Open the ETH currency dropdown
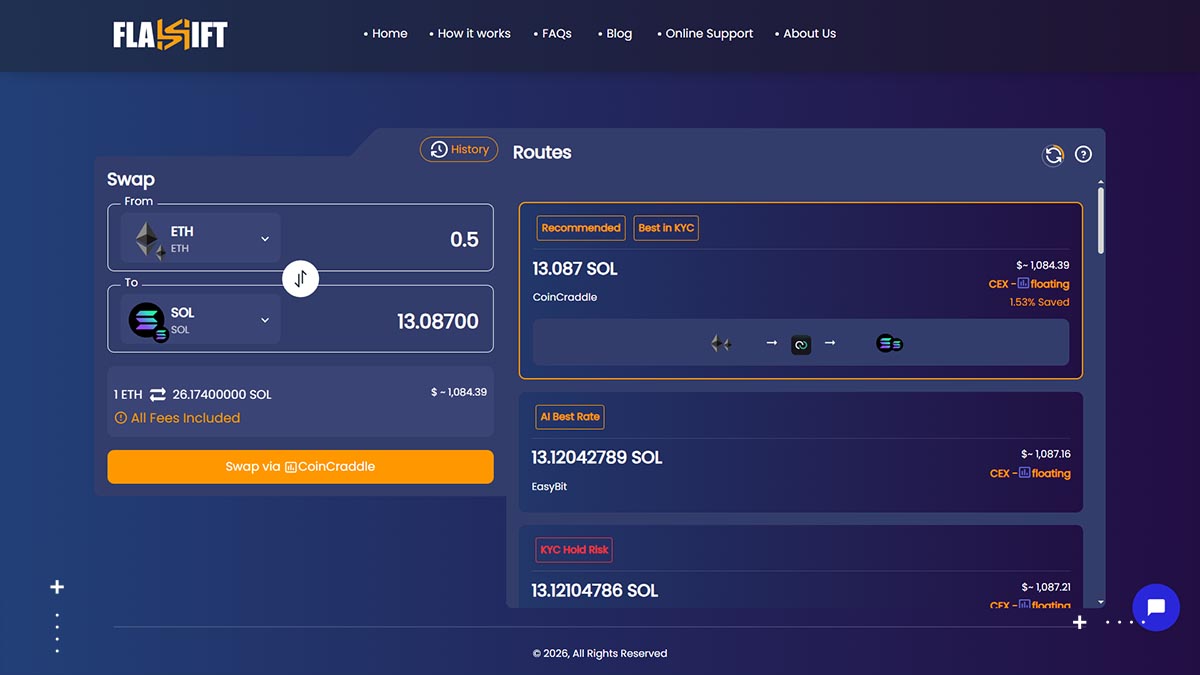Image resolution: width=1200 pixels, height=675 pixels. point(265,238)
